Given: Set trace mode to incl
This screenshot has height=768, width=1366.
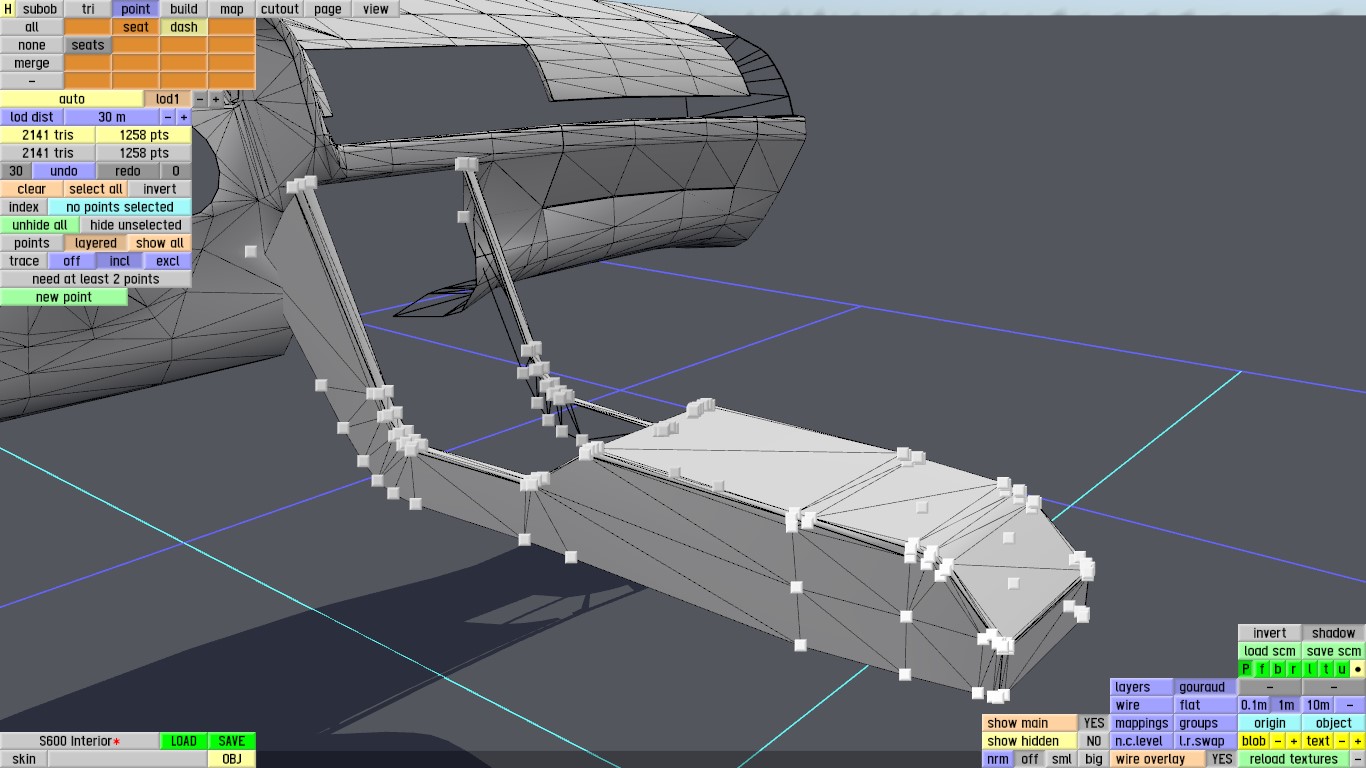Looking at the screenshot, I should [x=120, y=261].
